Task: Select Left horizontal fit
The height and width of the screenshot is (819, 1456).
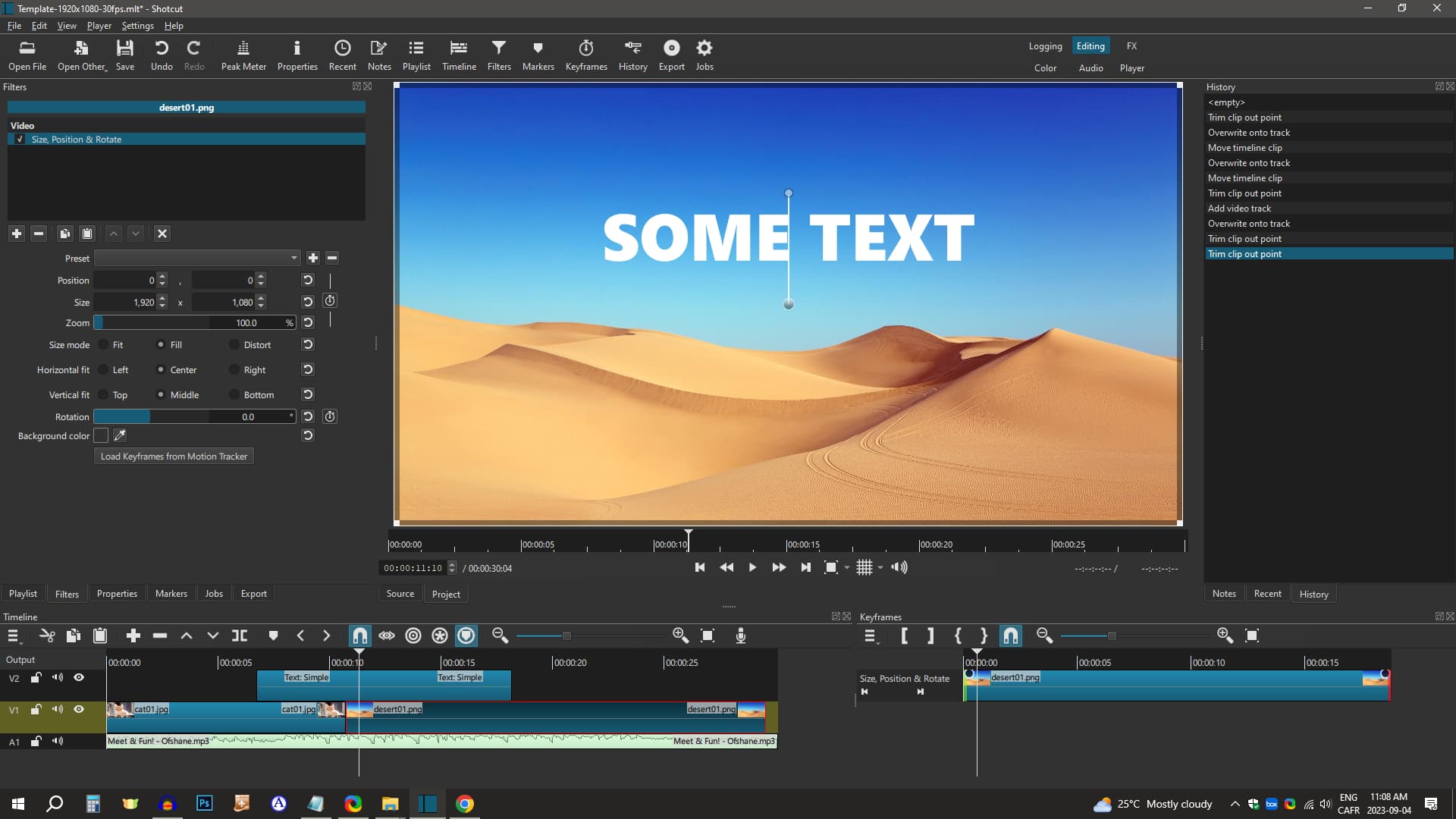Action: pyautogui.click(x=104, y=370)
